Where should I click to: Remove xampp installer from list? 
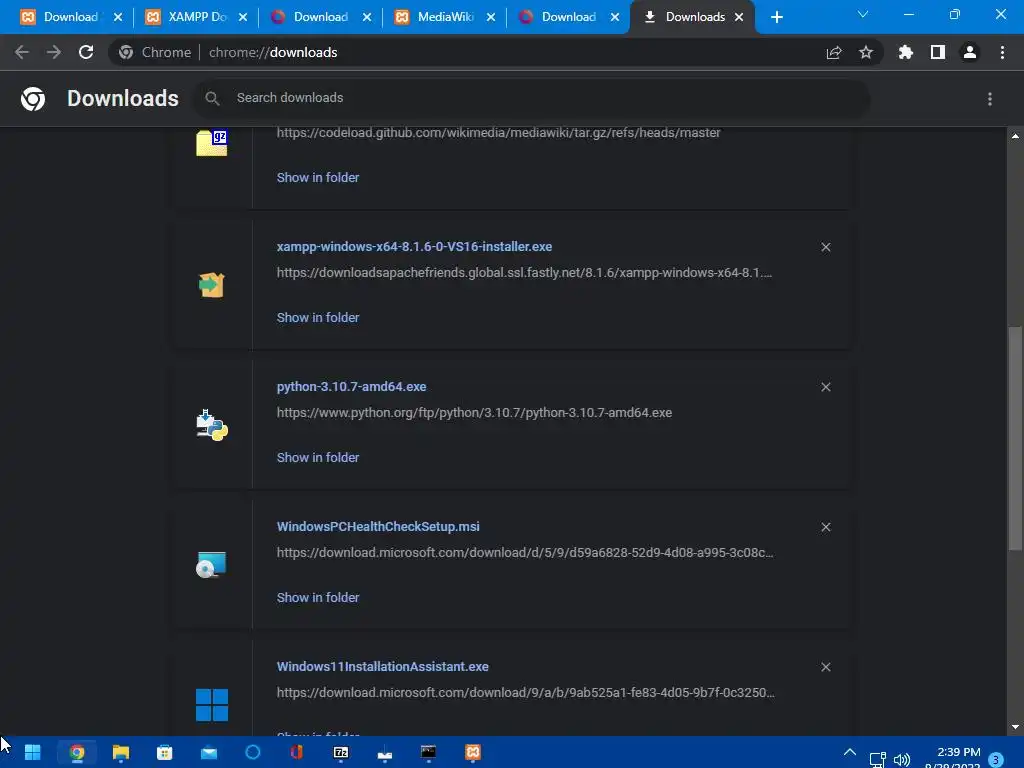click(x=825, y=247)
